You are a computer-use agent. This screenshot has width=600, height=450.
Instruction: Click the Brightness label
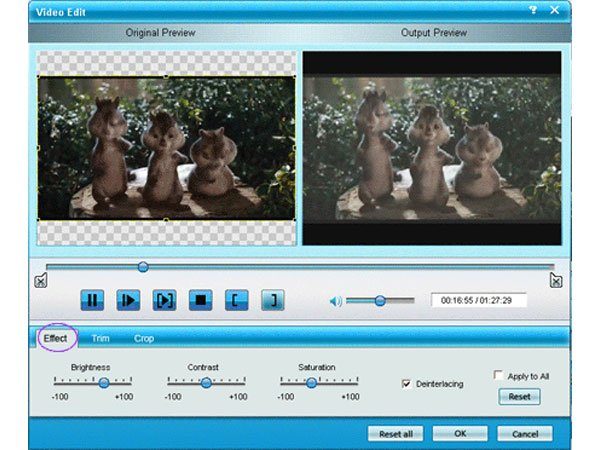[91, 367]
